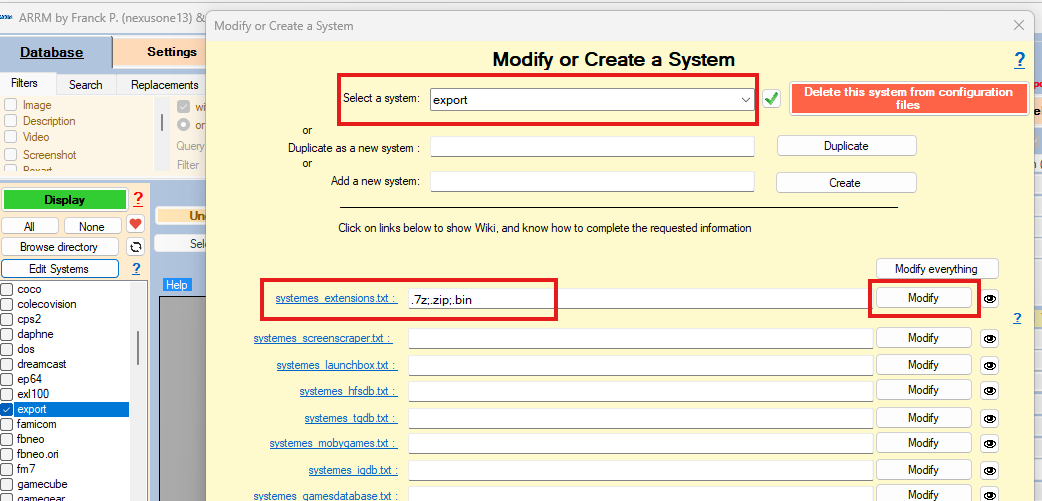Image resolution: width=1042 pixels, height=501 pixels.
Task: Switch to the Search tab
Action: 85,85
